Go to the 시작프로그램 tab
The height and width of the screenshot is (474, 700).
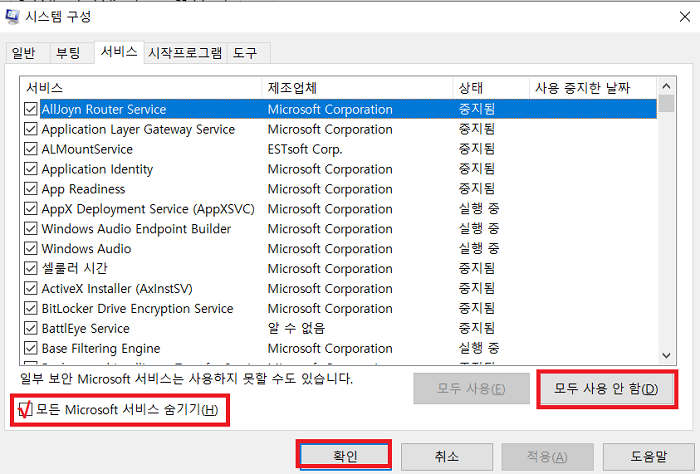pos(185,53)
